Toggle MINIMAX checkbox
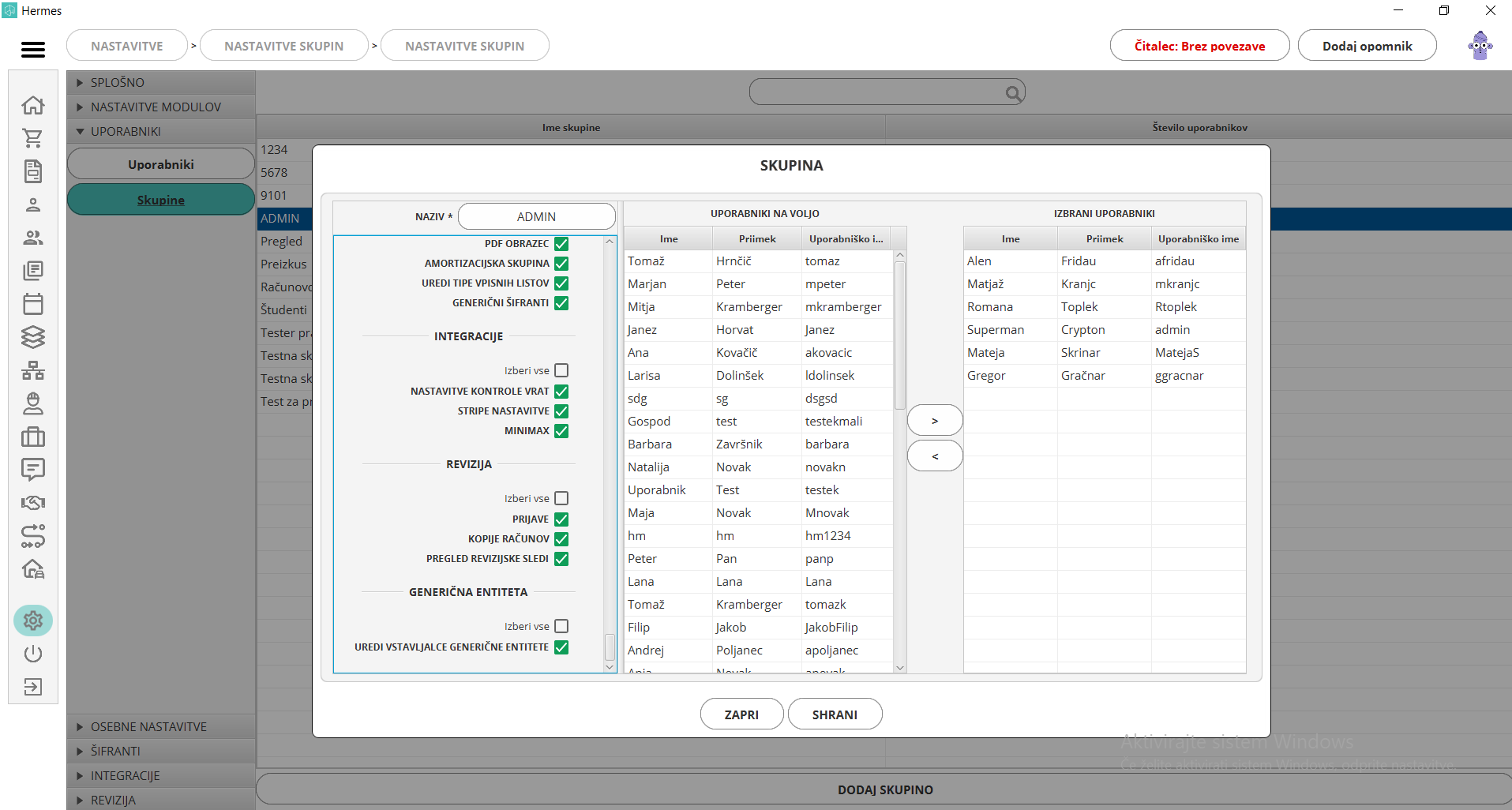Viewport: 1512px width, 810px height. (x=561, y=431)
